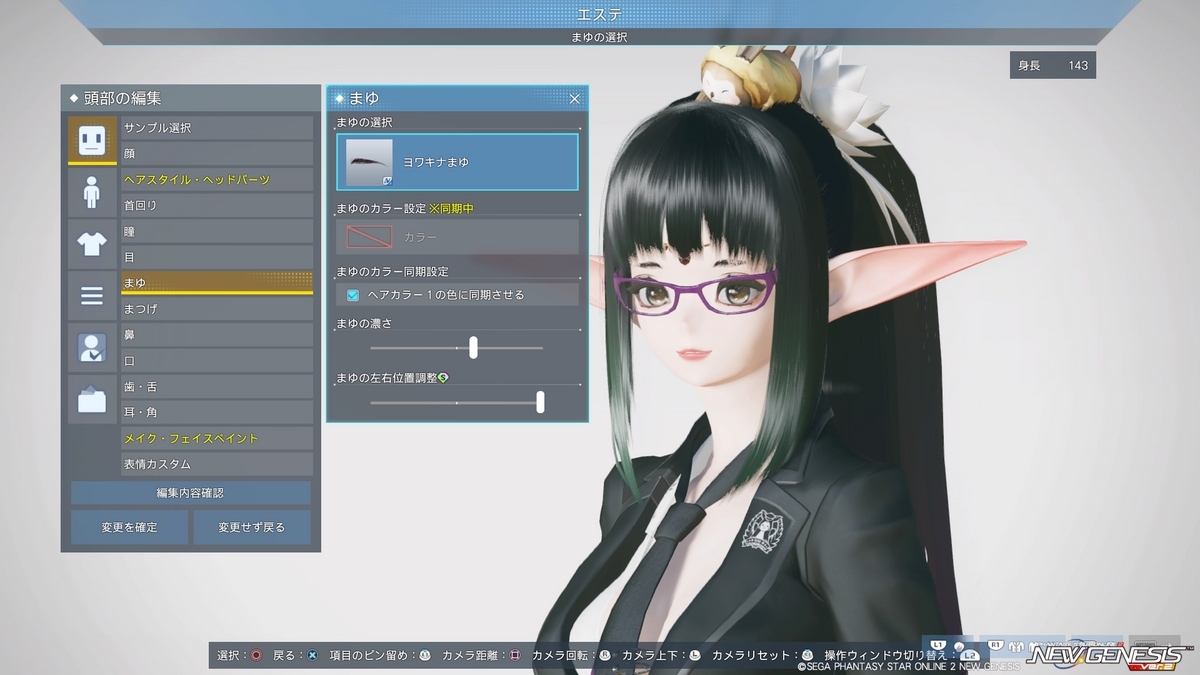Close the まゆ panel with the X
This screenshot has width=1200, height=675.
click(x=575, y=98)
